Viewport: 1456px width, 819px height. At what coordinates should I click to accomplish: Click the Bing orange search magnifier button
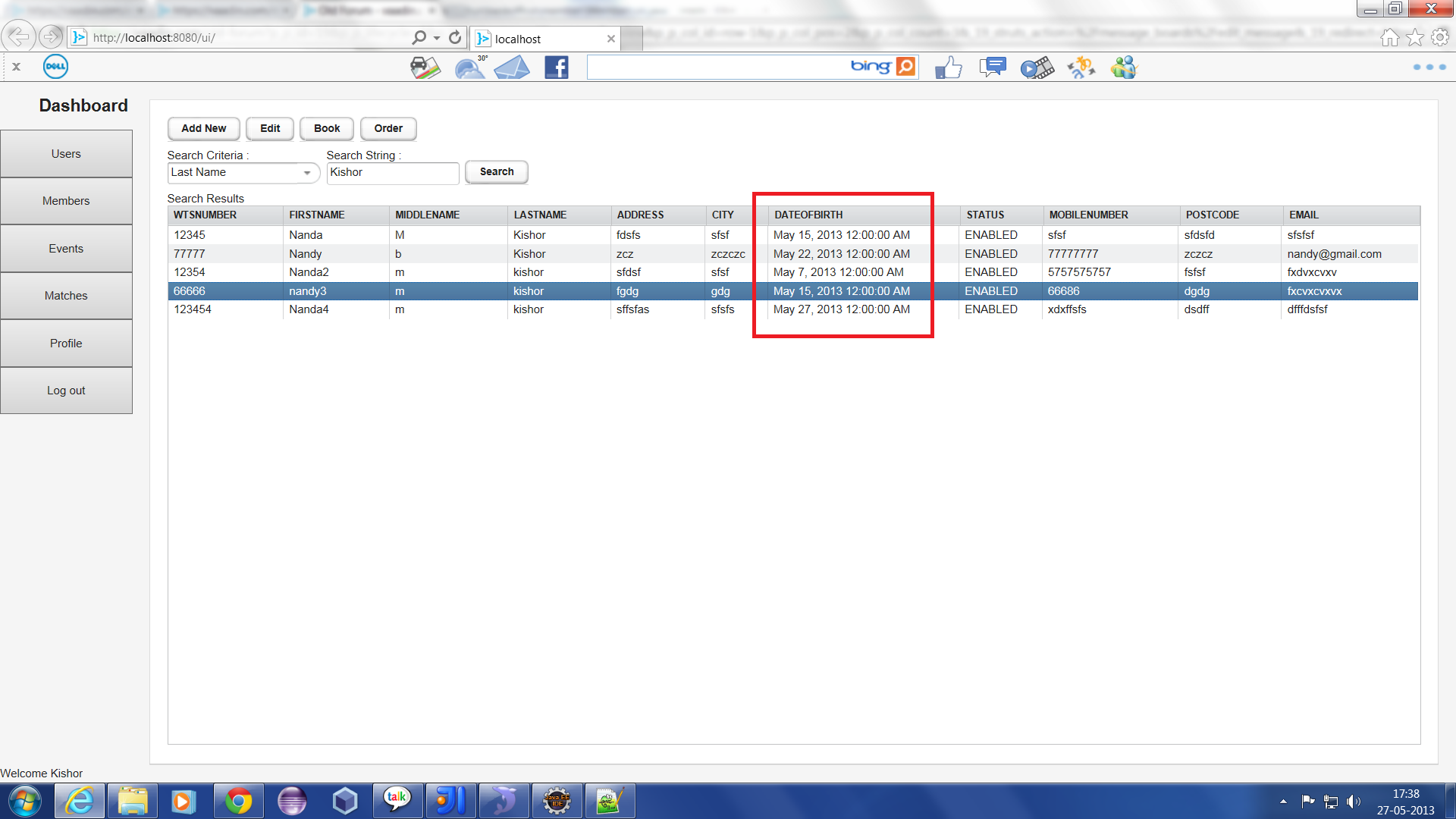point(905,67)
